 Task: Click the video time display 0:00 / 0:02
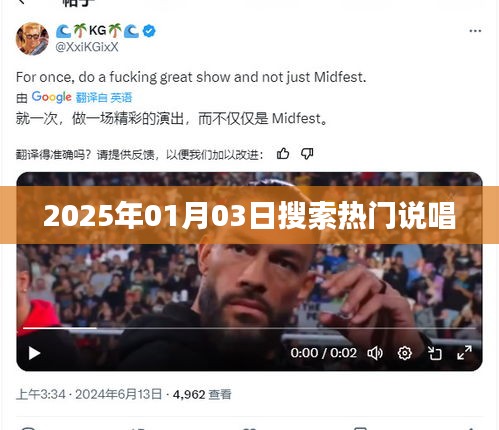[x=323, y=353]
